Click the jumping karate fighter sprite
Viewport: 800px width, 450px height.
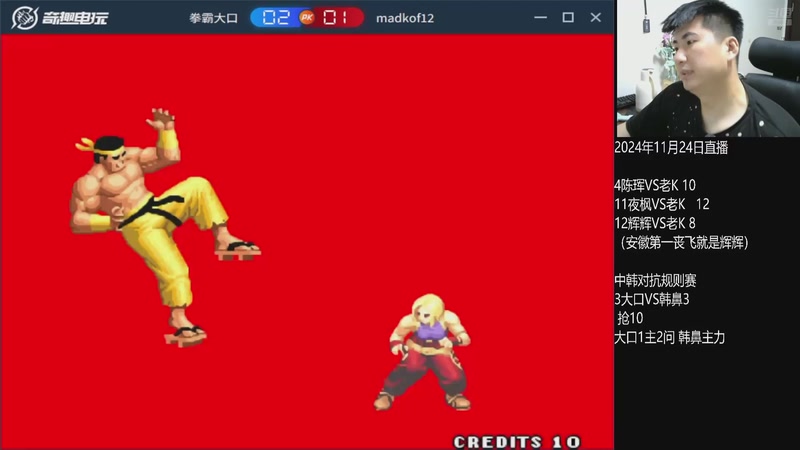(x=164, y=228)
